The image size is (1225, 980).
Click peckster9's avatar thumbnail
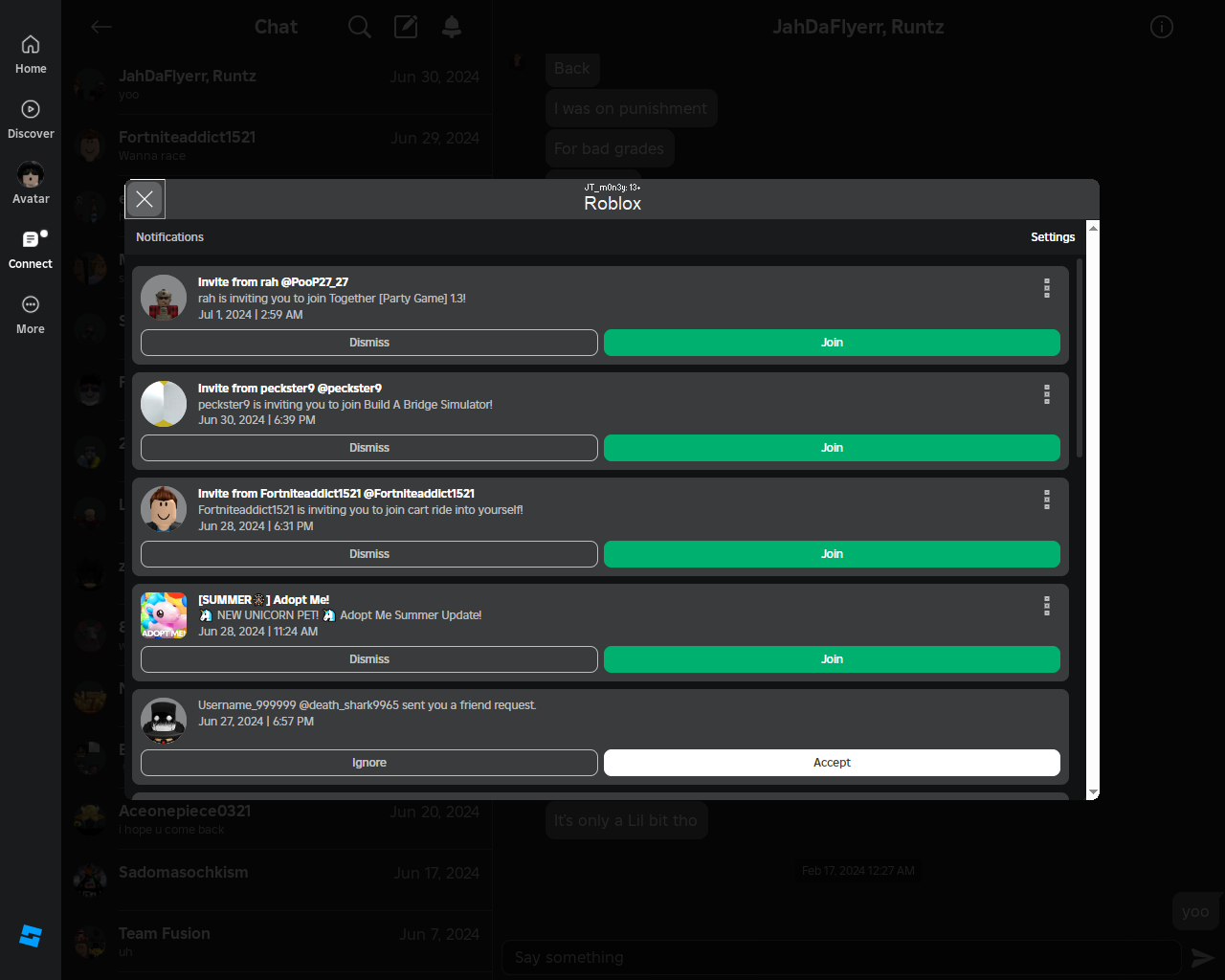coord(164,404)
